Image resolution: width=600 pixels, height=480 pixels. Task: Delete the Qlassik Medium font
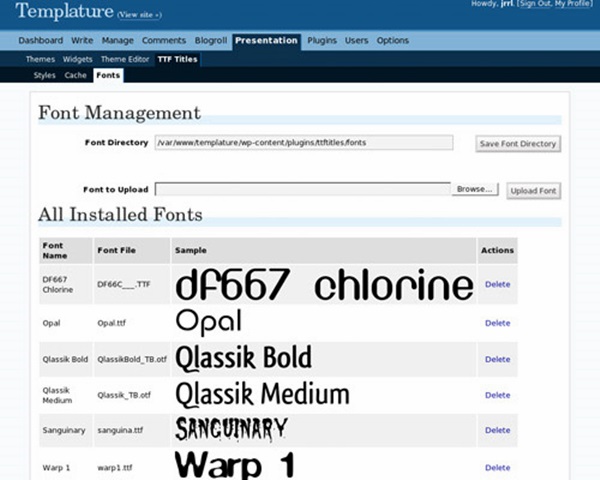tap(497, 395)
